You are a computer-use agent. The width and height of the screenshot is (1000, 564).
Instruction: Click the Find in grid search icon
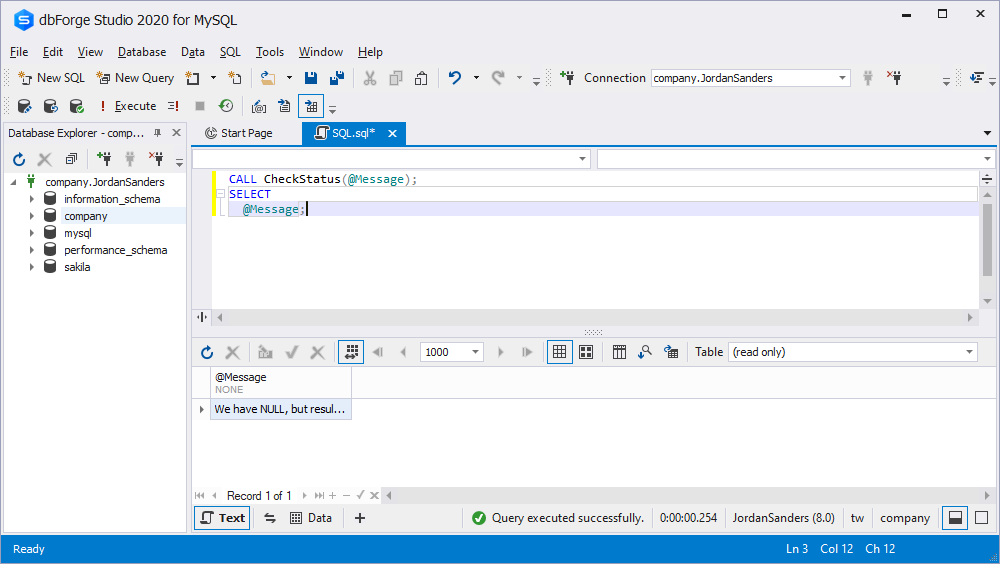(x=645, y=352)
